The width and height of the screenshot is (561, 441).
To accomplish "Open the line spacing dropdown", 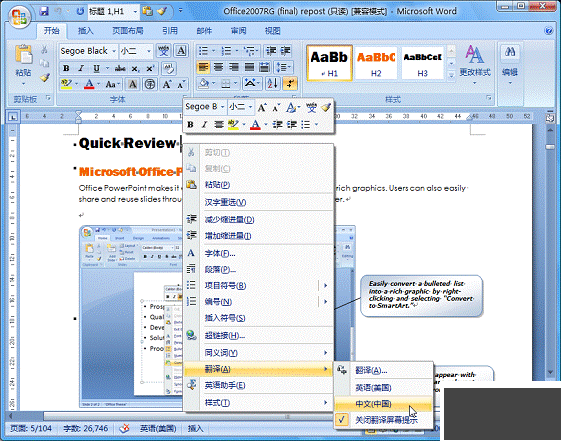I will (x=283, y=67).
